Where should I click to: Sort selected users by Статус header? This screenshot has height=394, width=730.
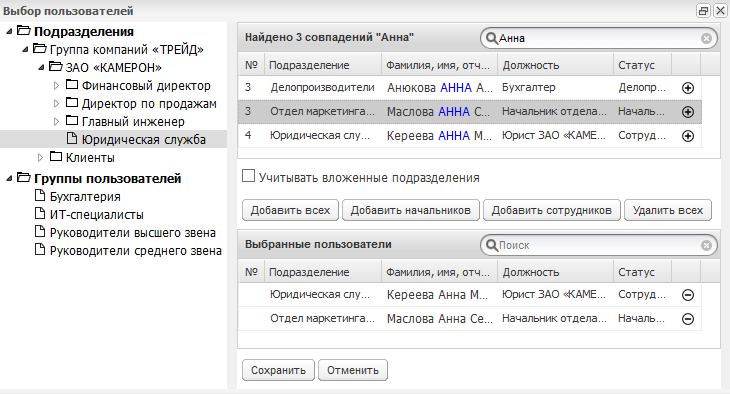pyautogui.click(x=642, y=272)
